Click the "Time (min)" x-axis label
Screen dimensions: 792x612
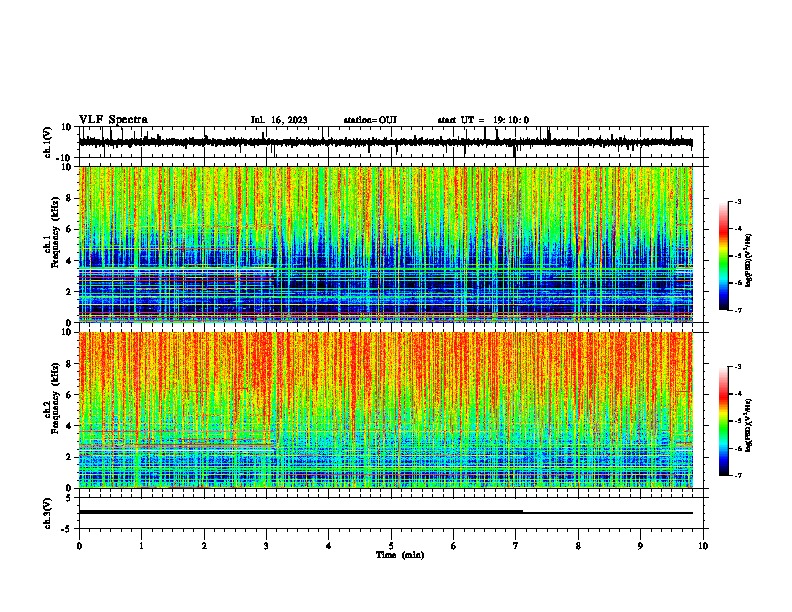400,555
